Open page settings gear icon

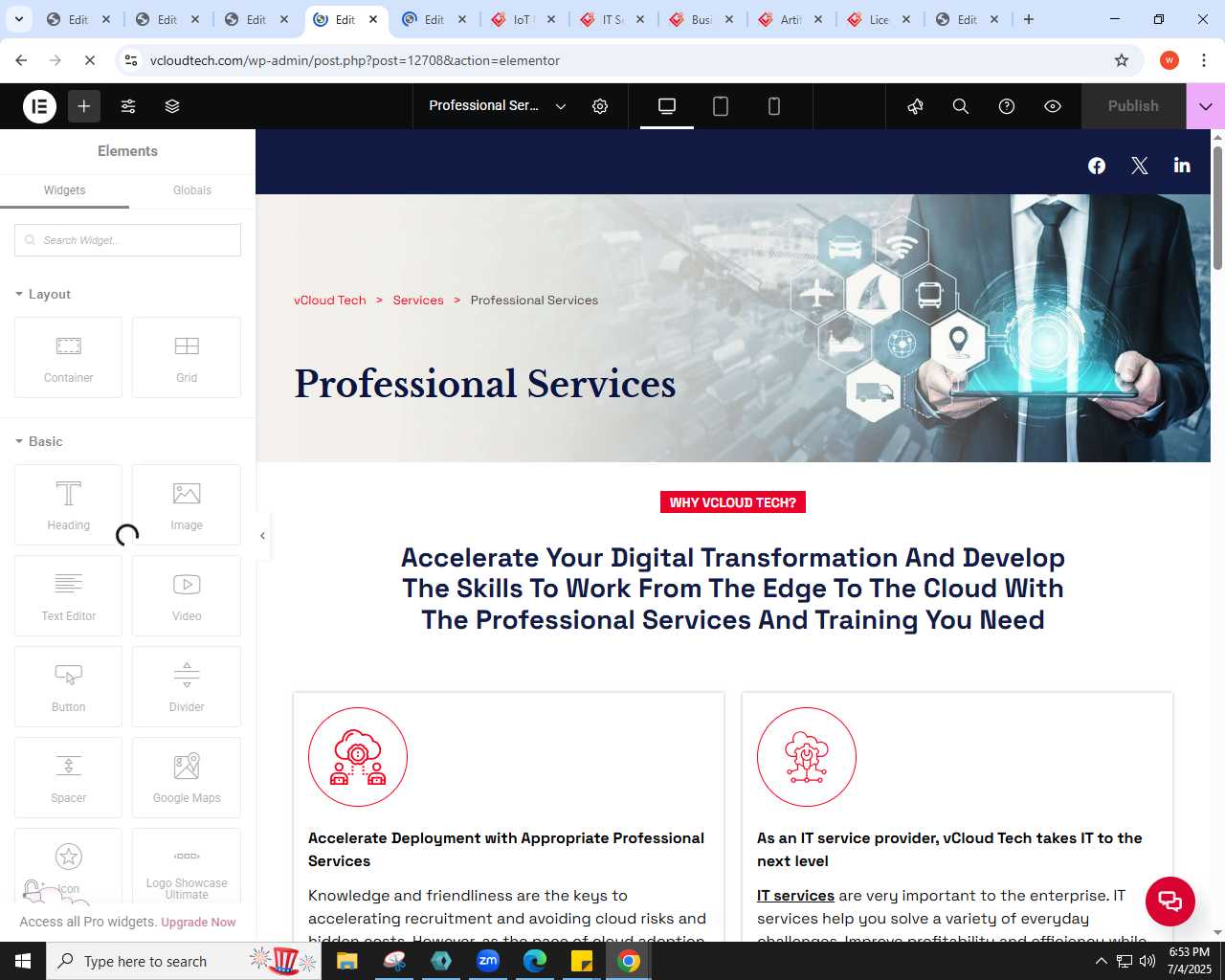coord(600,106)
